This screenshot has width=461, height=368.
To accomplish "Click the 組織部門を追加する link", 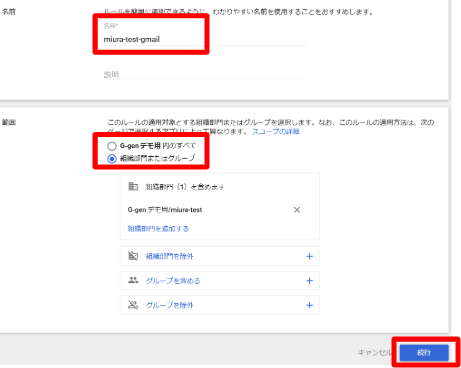I will [158, 229].
